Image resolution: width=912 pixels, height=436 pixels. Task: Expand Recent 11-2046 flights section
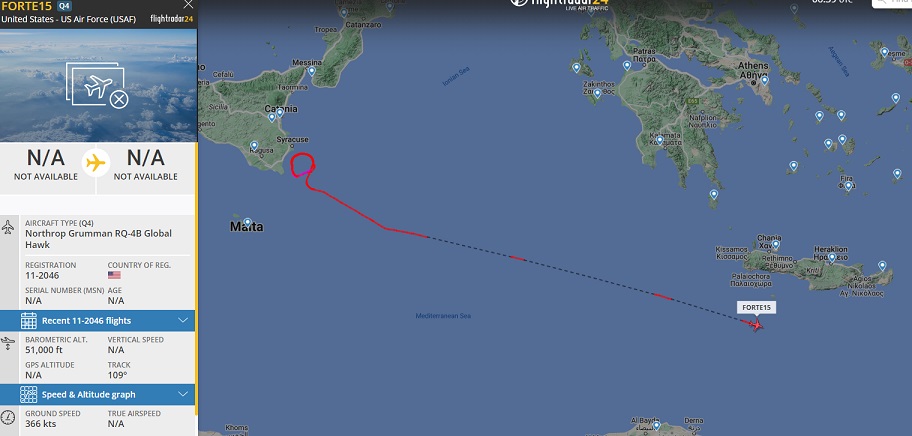[98, 320]
